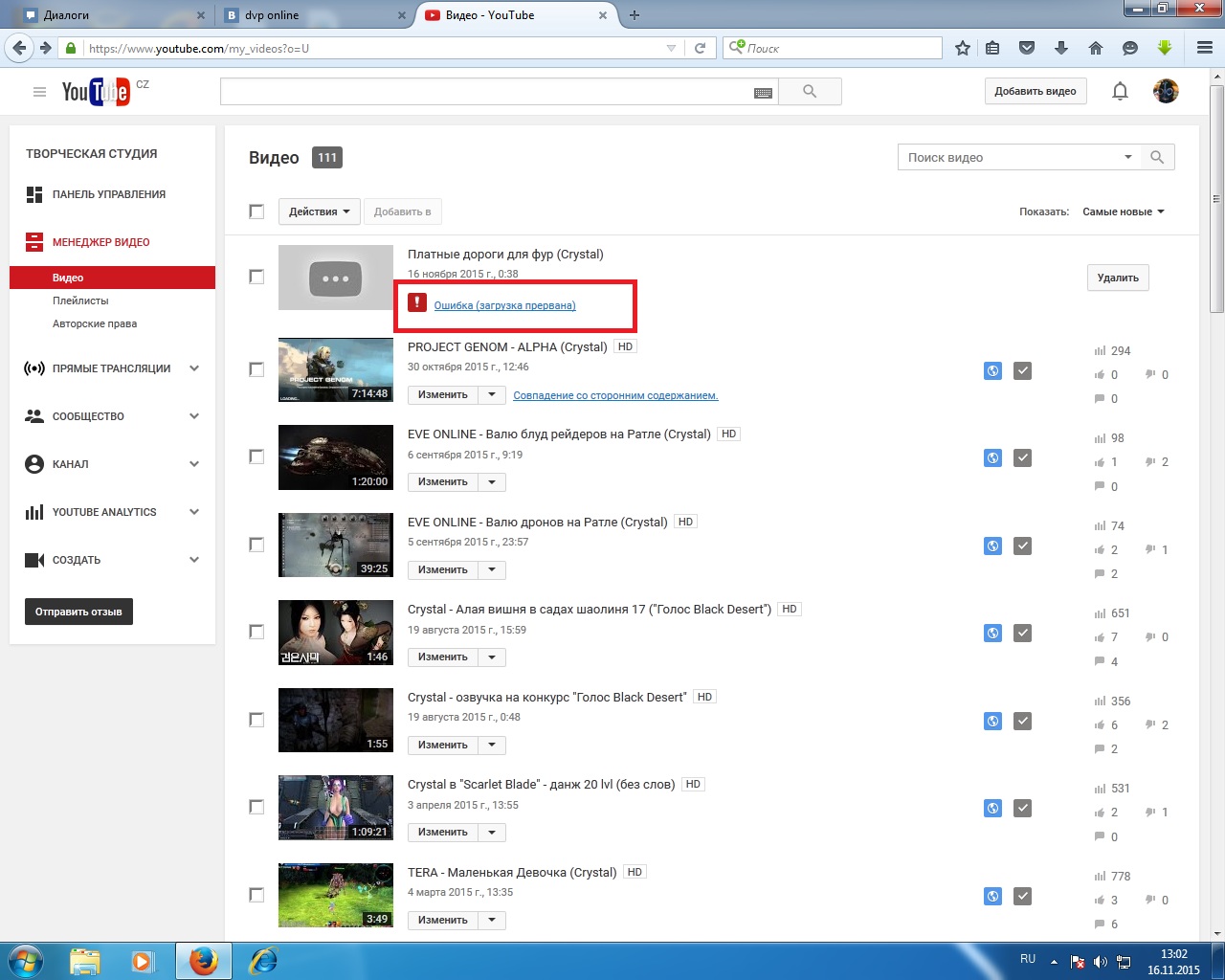Open the user avatar account menu
Screen dimensions: 1225x980
tap(1165, 91)
